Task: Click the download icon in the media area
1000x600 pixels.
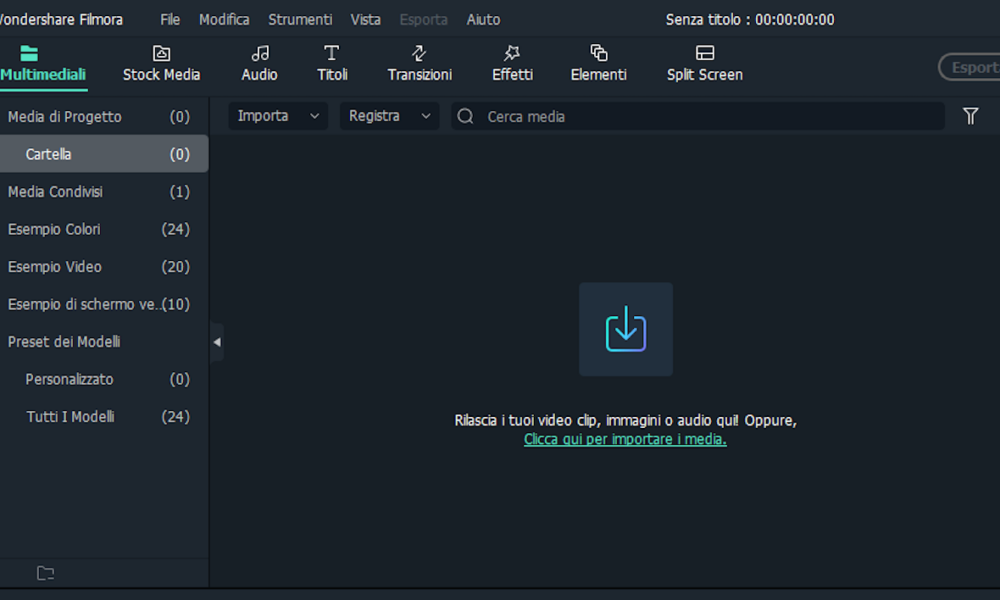Action: (x=625, y=329)
